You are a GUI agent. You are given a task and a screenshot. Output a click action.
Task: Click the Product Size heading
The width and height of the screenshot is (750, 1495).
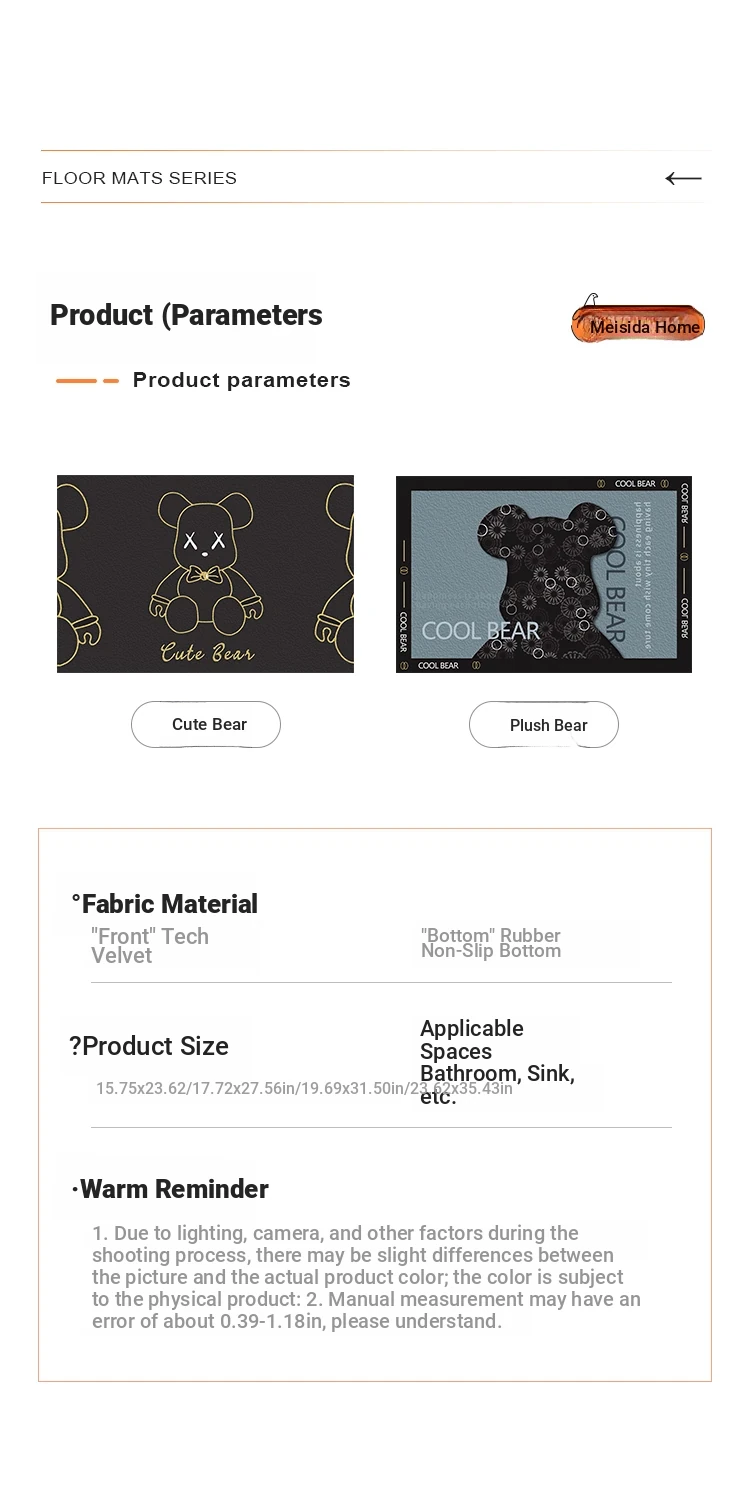[x=149, y=1046]
